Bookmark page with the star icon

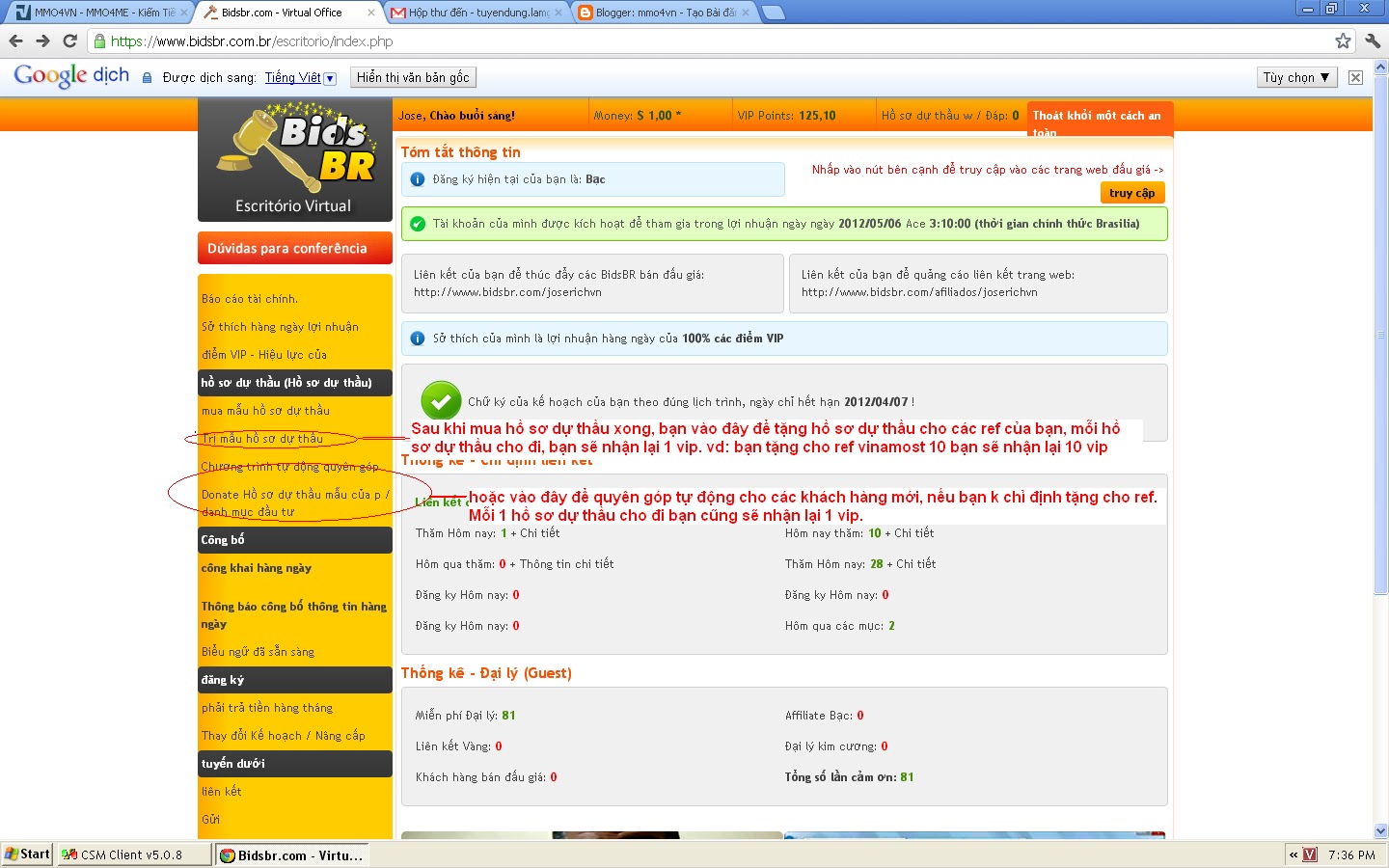coord(1343,41)
